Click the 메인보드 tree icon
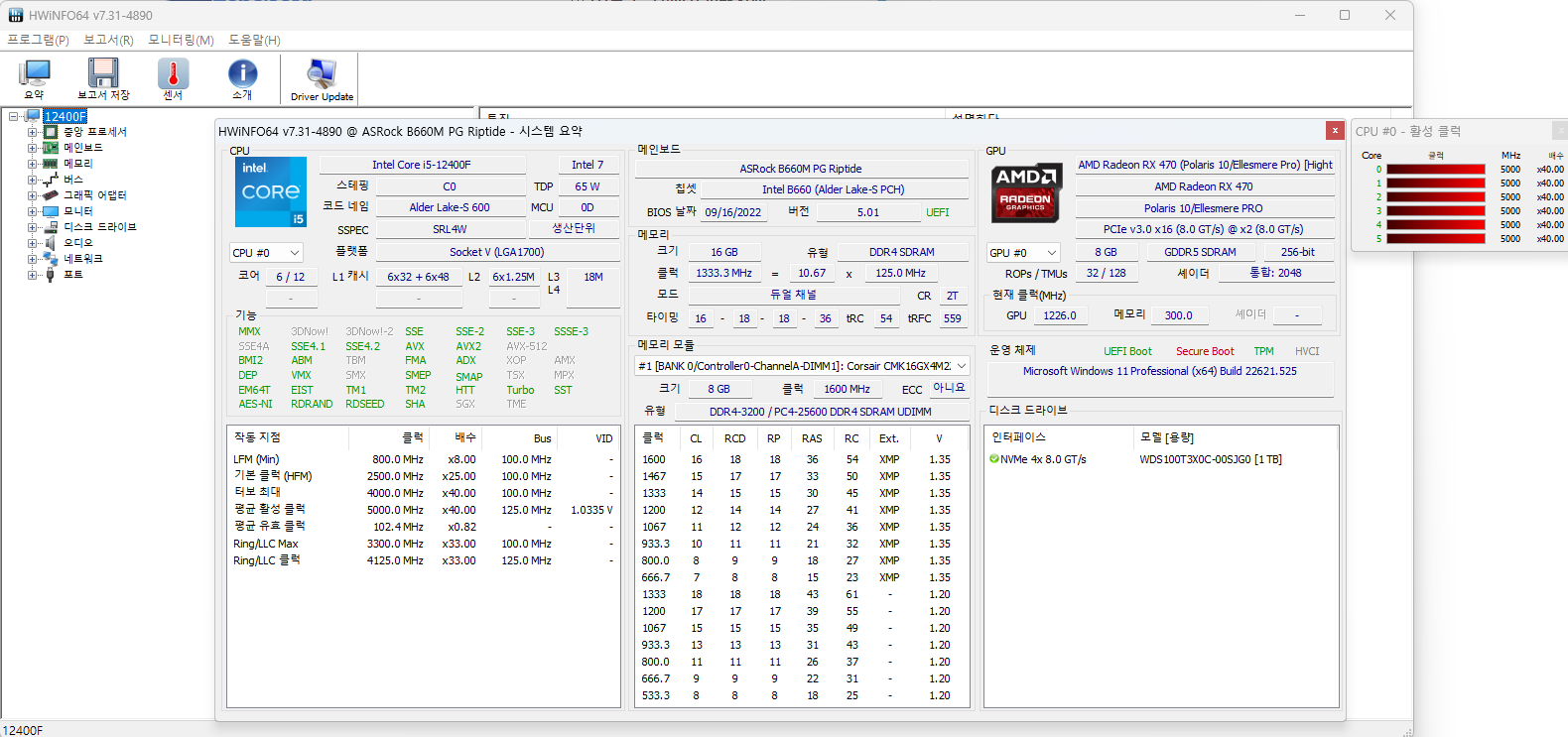This screenshot has height=737, width=1568. click(51, 148)
